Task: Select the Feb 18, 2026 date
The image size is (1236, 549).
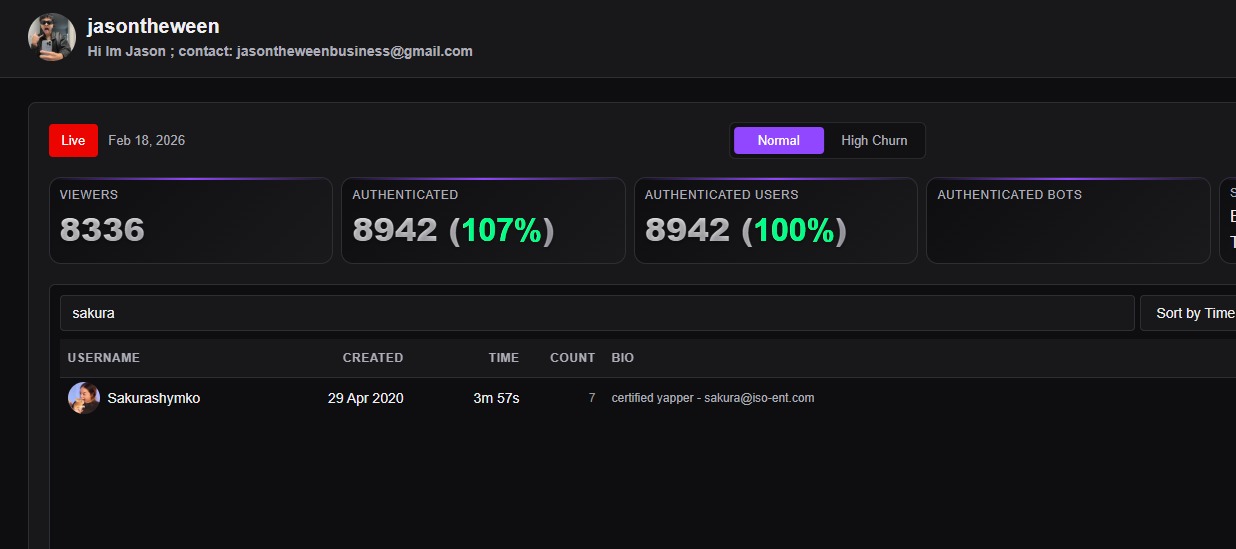Action: [146, 141]
